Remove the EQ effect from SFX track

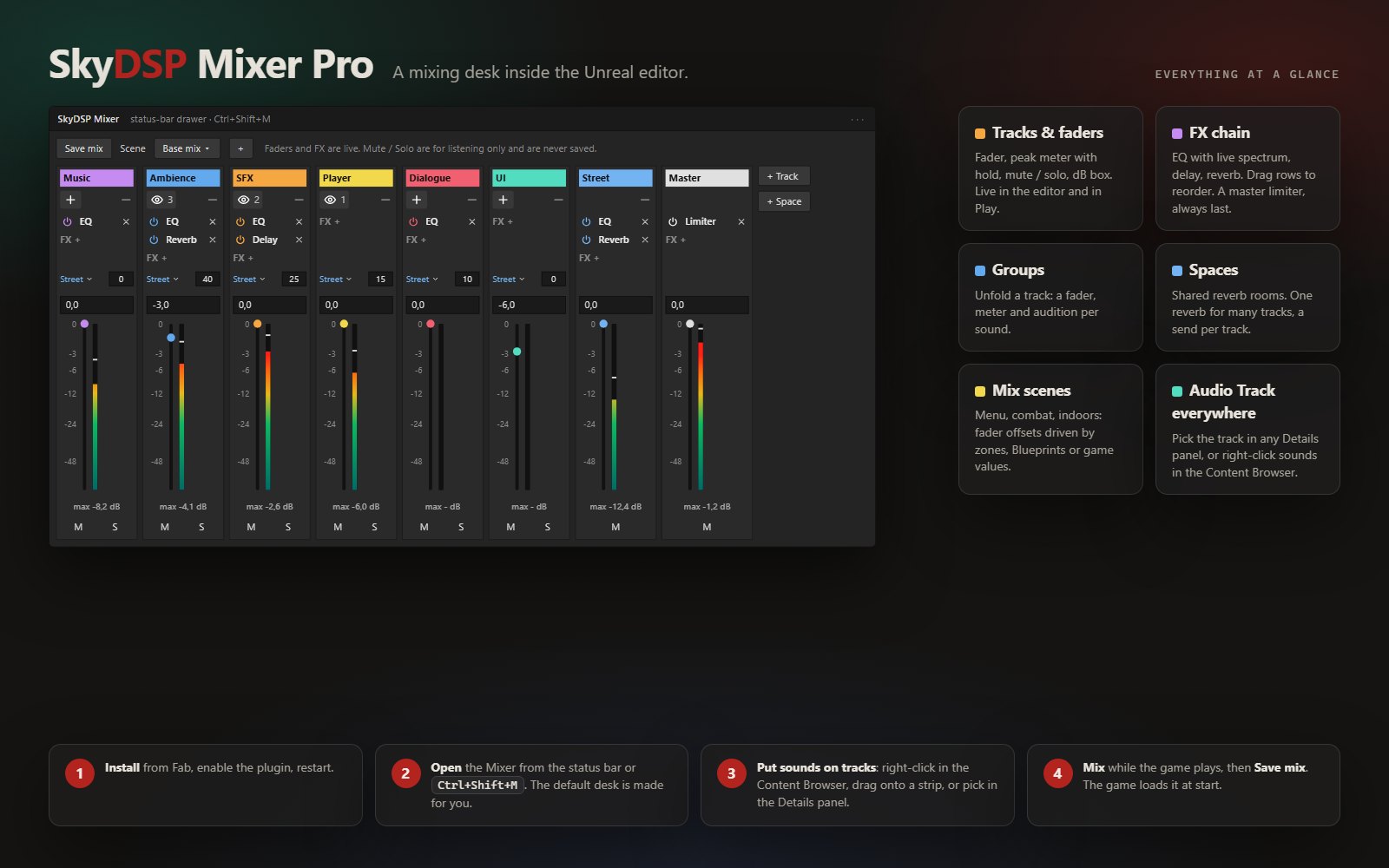pos(299,222)
